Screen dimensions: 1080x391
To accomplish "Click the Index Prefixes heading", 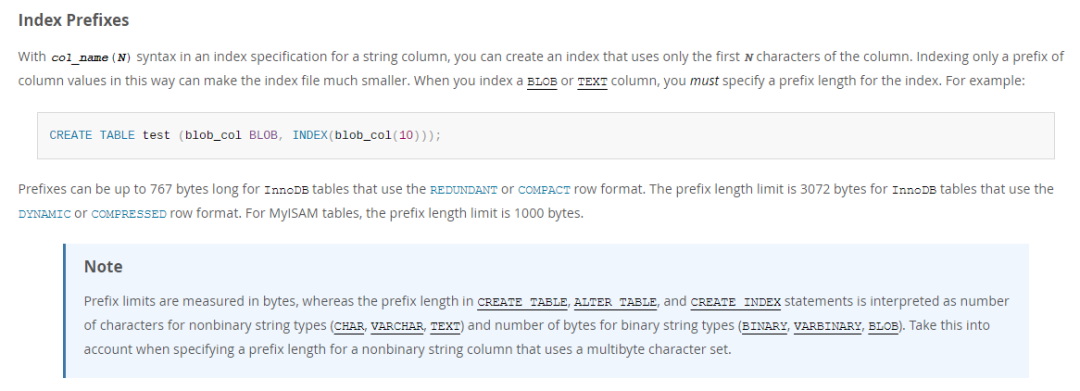I will (x=74, y=20).
